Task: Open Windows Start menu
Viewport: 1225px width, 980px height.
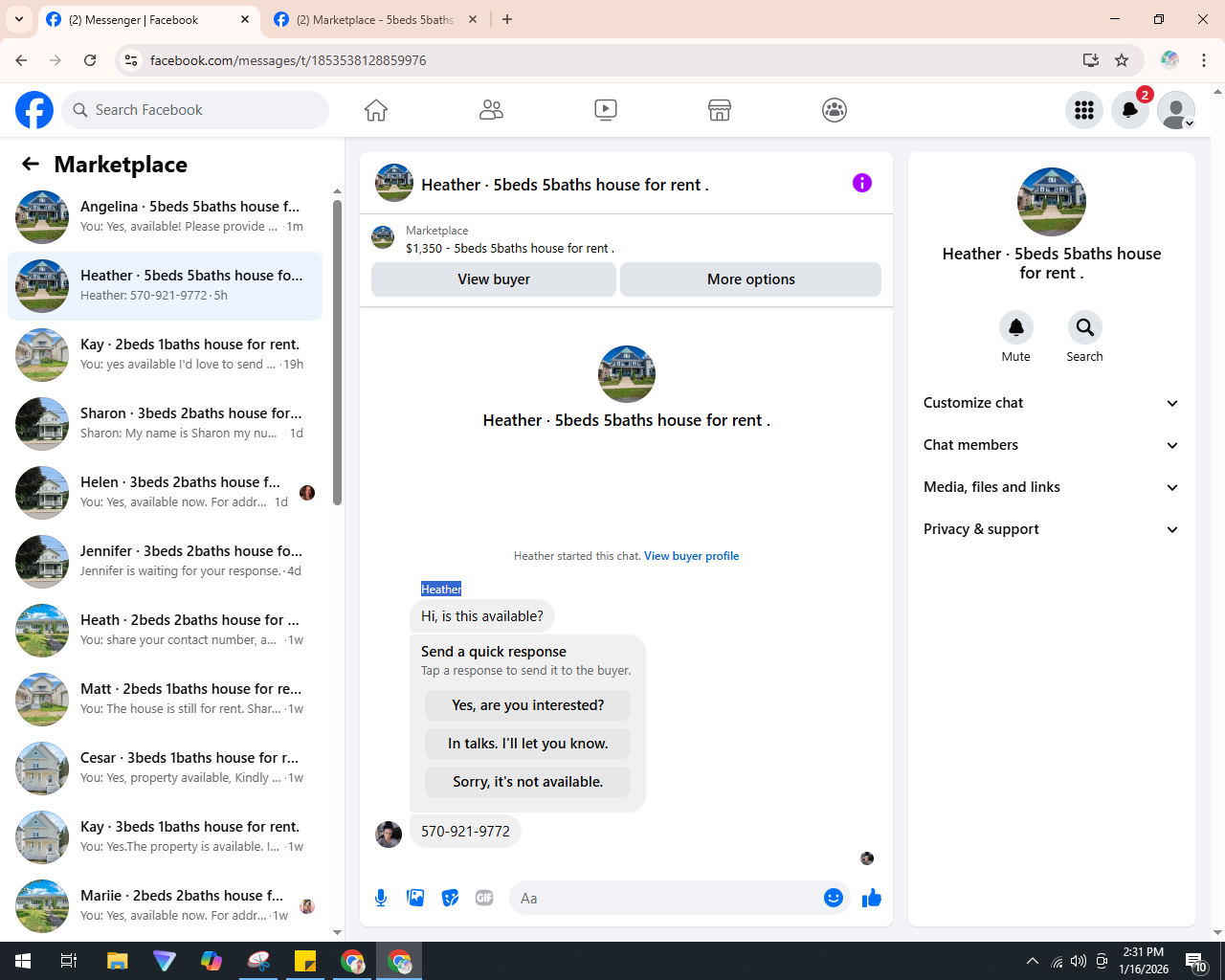Action: tap(23, 961)
